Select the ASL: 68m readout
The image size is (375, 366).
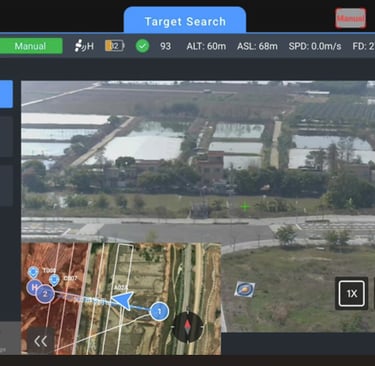point(257,46)
